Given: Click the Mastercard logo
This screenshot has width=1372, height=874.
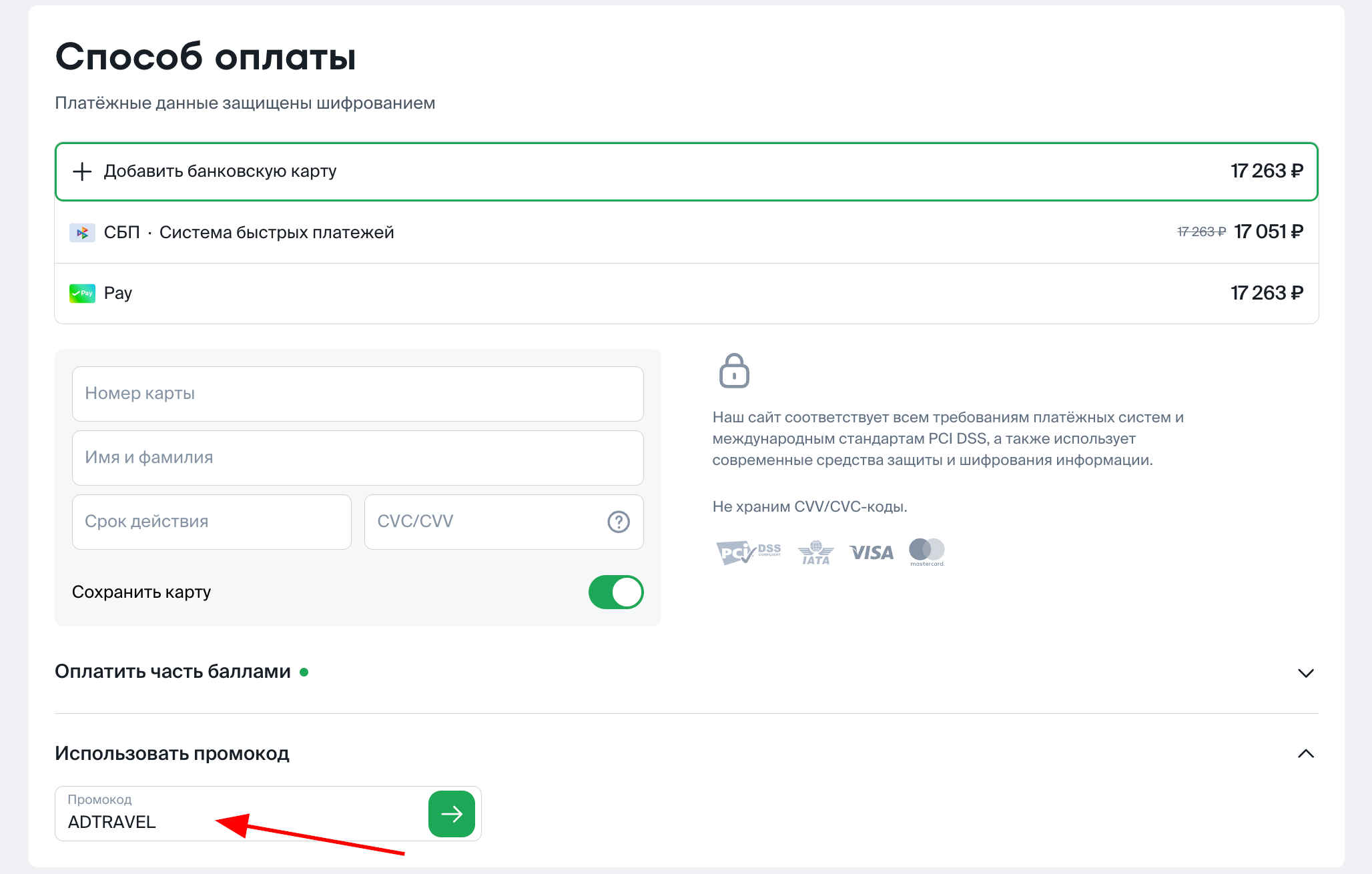Looking at the screenshot, I should tap(927, 551).
